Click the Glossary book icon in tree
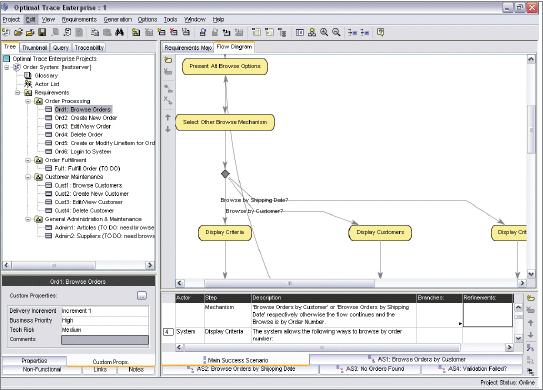 28,76
